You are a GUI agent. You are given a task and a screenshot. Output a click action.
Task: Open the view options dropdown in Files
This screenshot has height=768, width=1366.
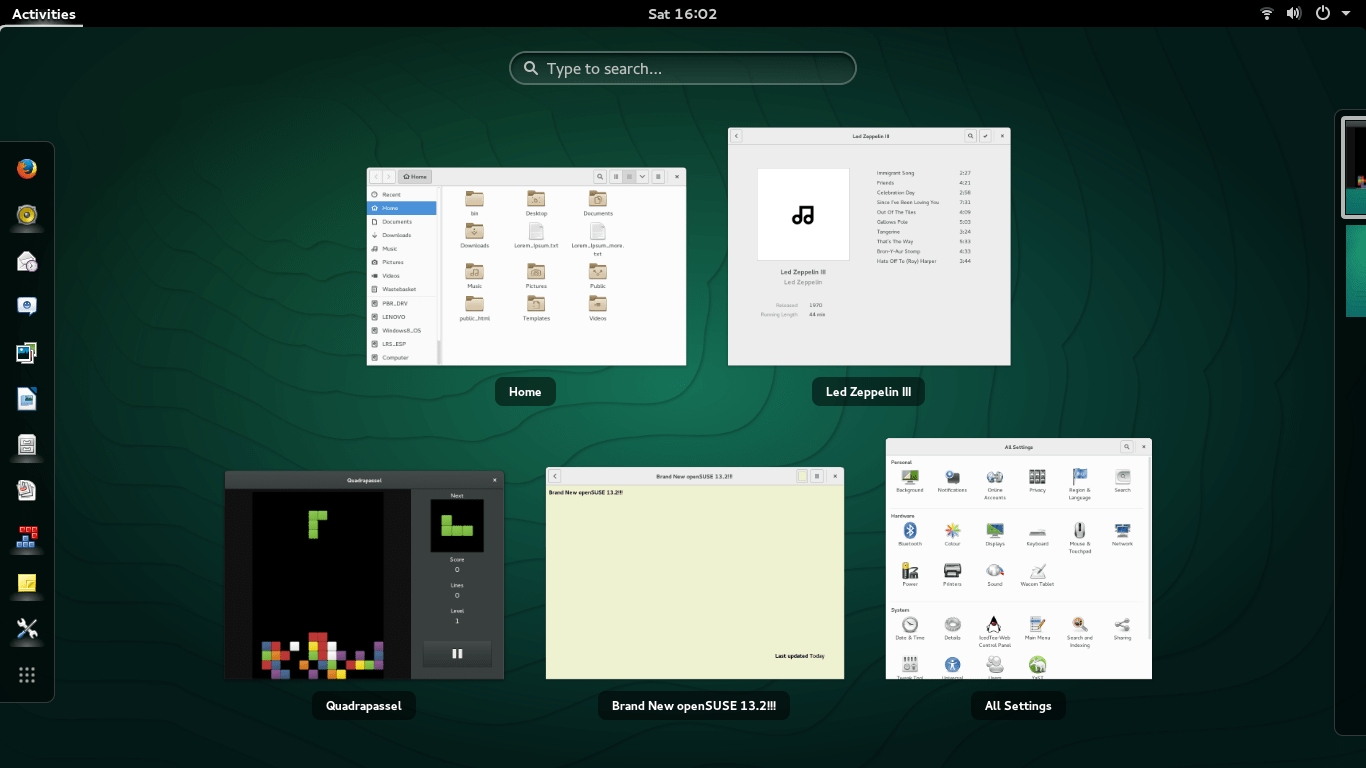643,177
